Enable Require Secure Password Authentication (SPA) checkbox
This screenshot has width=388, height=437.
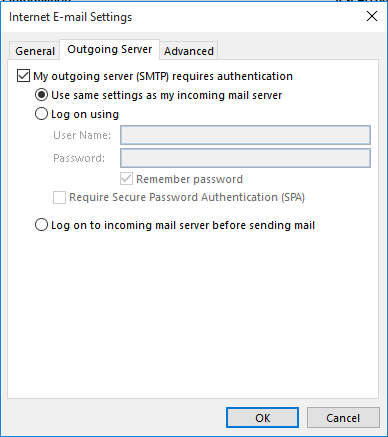pos(59,197)
